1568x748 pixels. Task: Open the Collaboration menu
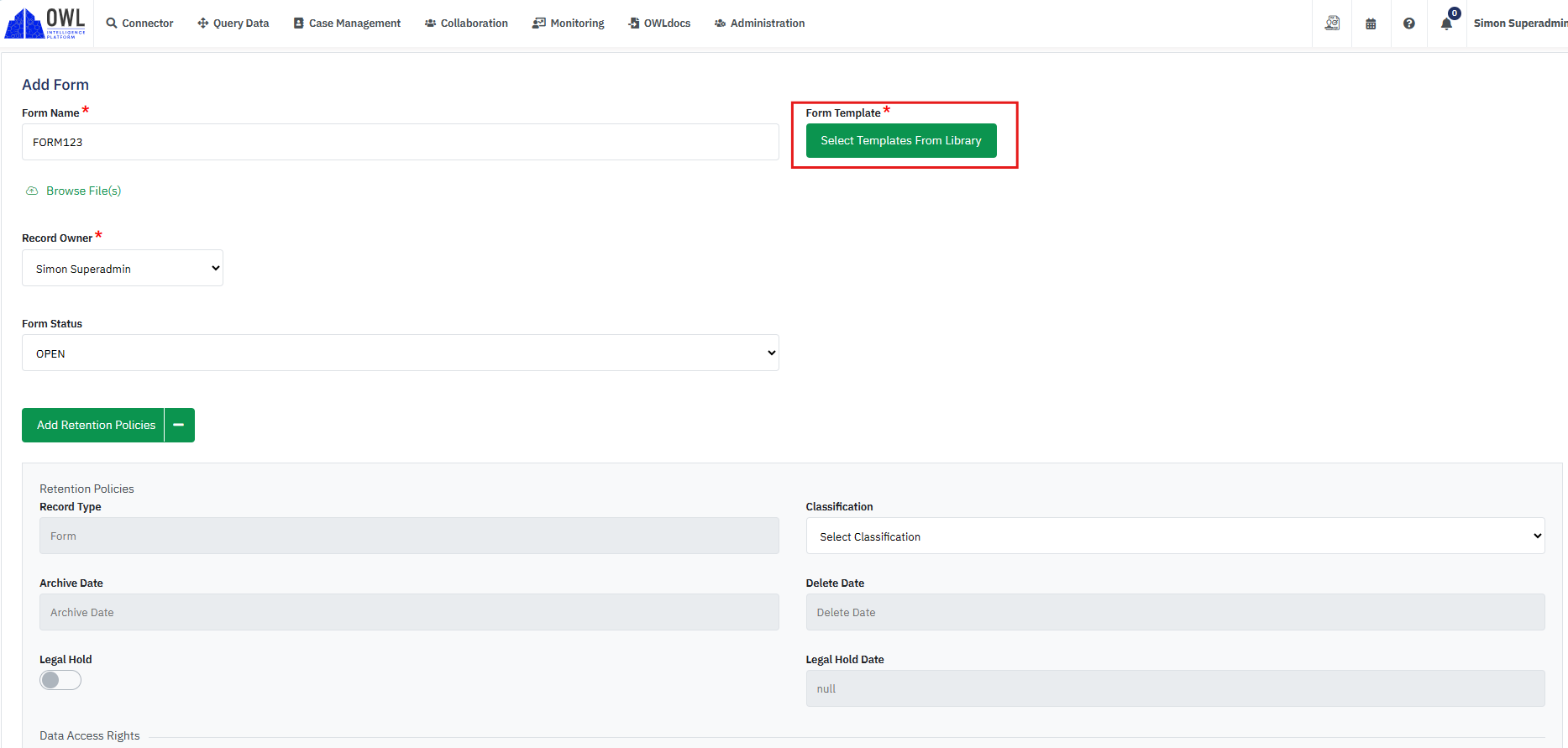[x=466, y=24]
